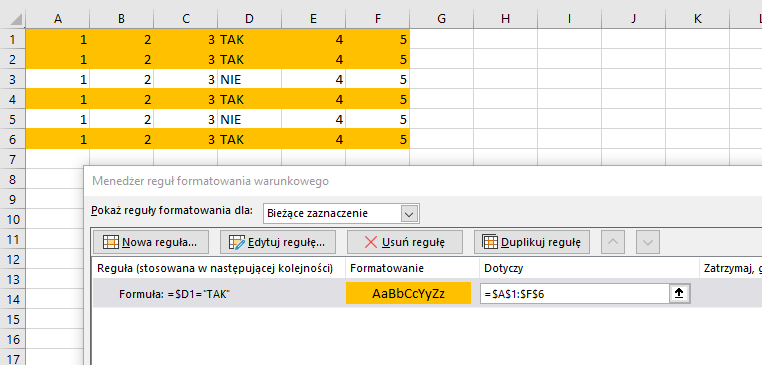Select column H header
Image resolution: width=762 pixels, height=365 pixels.
coord(505,19)
